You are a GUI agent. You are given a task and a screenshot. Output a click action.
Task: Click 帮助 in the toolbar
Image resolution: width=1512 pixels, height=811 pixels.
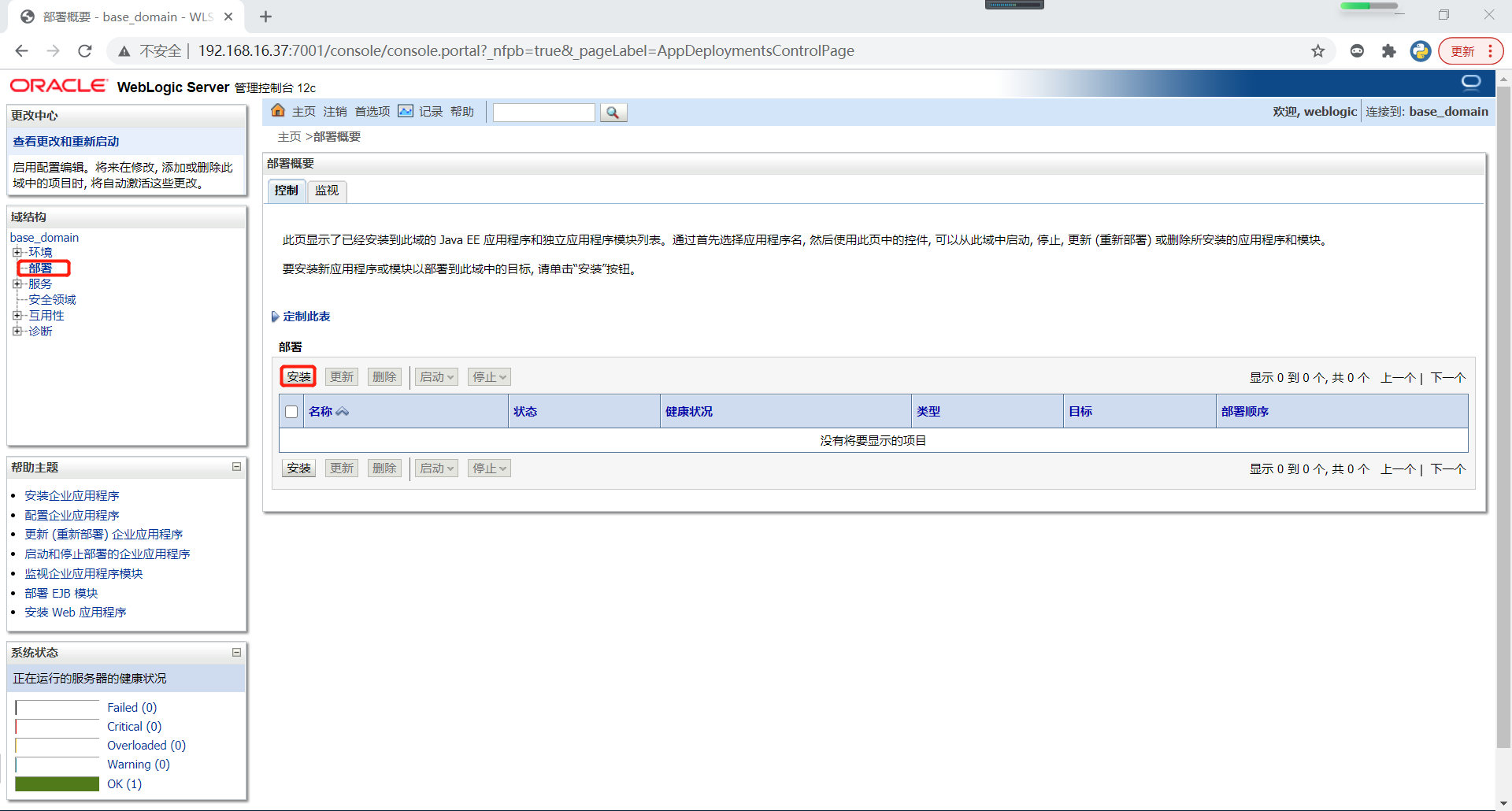click(462, 112)
